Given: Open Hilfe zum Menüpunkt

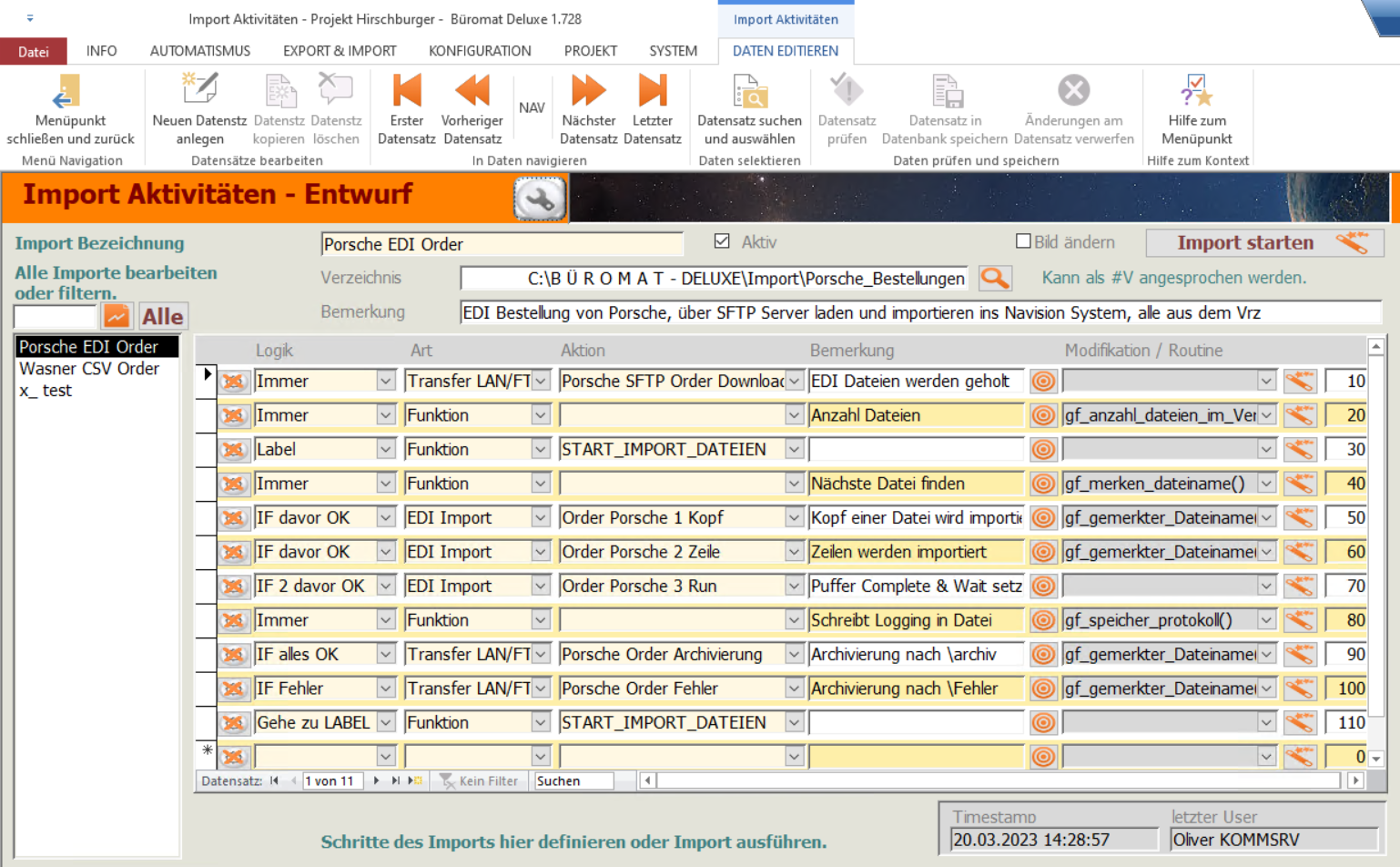Looking at the screenshot, I should [x=1196, y=92].
